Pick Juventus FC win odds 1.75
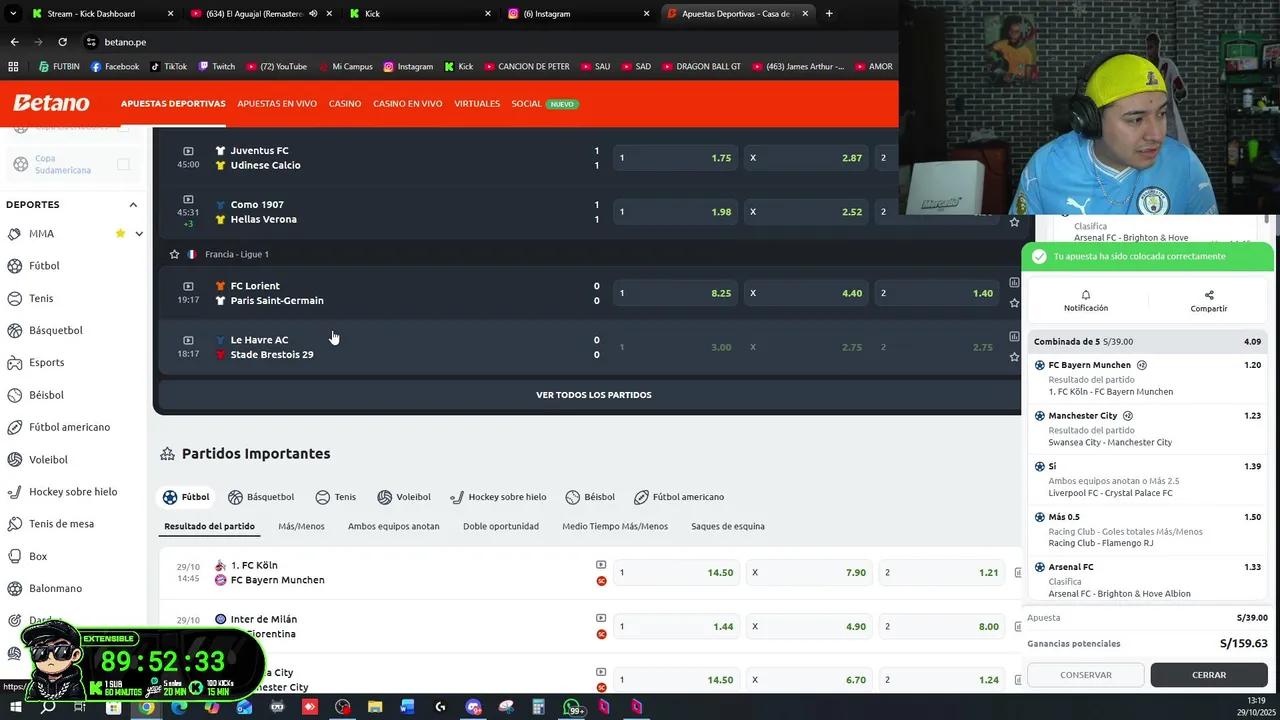Viewport: 1280px width, 720px height. click(674, 158)
